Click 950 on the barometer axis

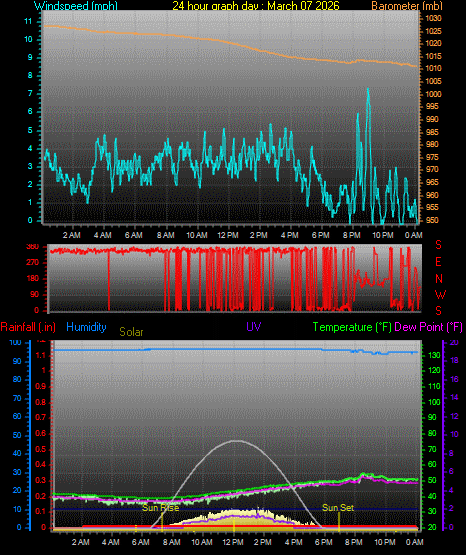(x=432, y=220)
